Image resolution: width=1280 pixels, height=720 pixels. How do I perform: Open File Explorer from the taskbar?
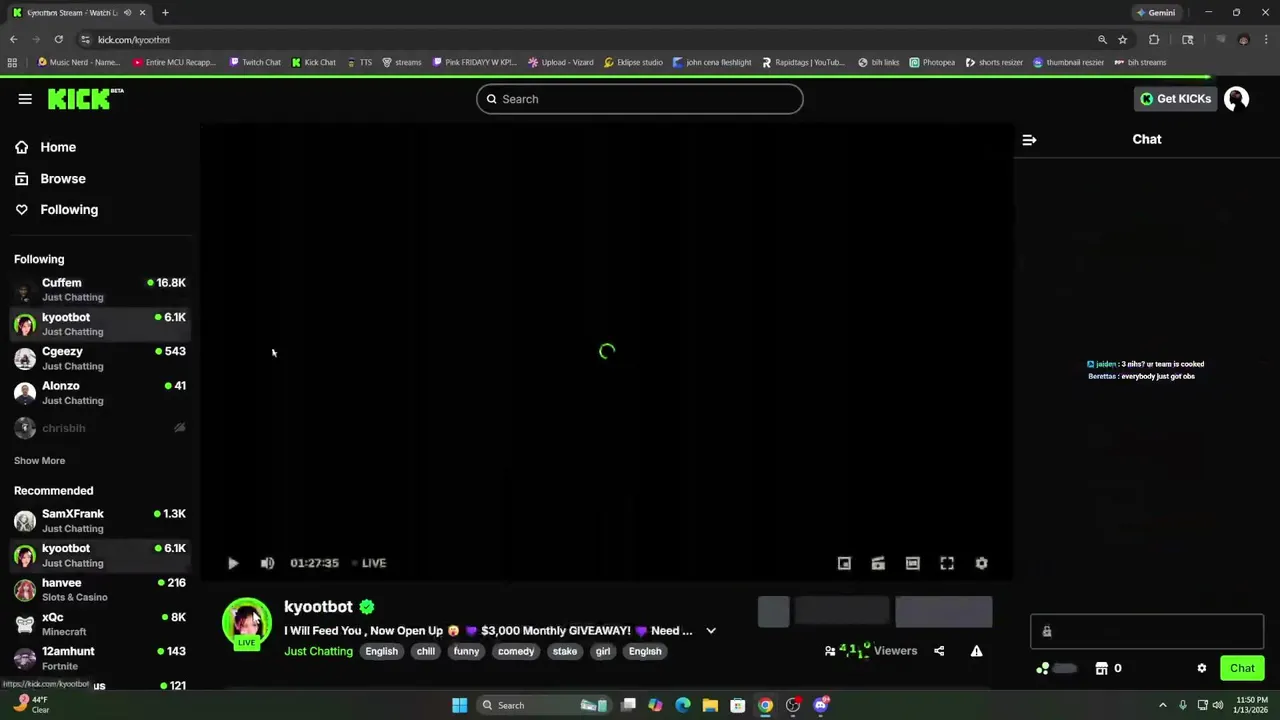710,705
